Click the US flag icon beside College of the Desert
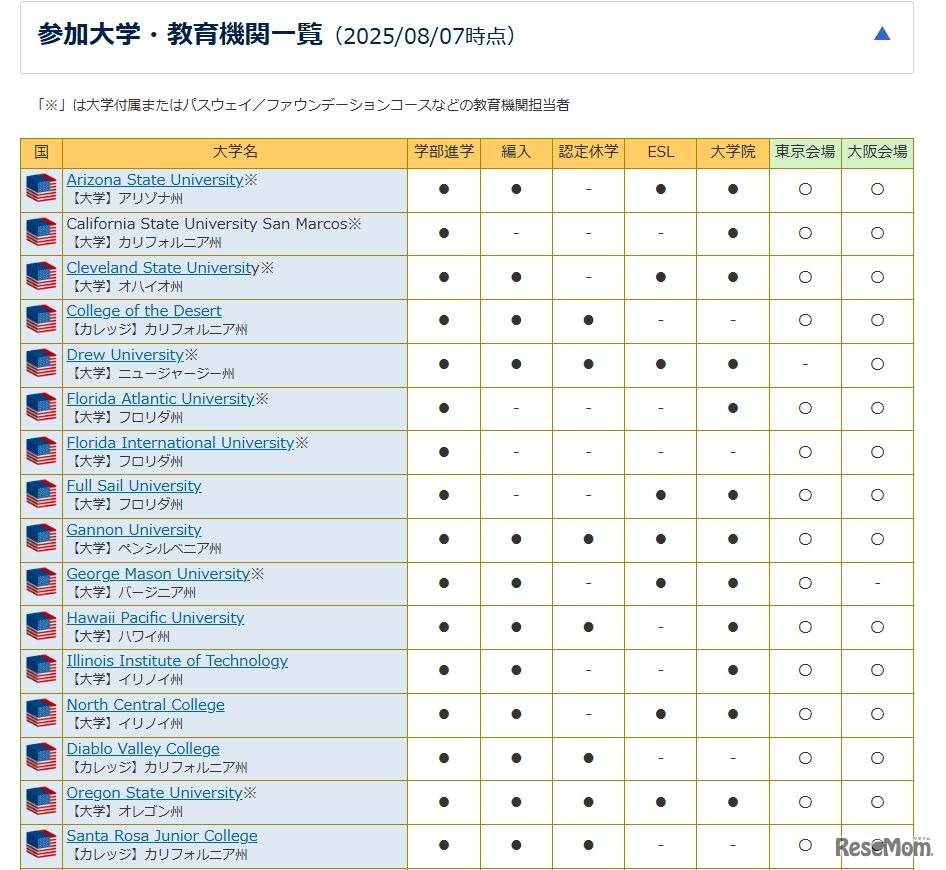 click(x=41, y=320)
